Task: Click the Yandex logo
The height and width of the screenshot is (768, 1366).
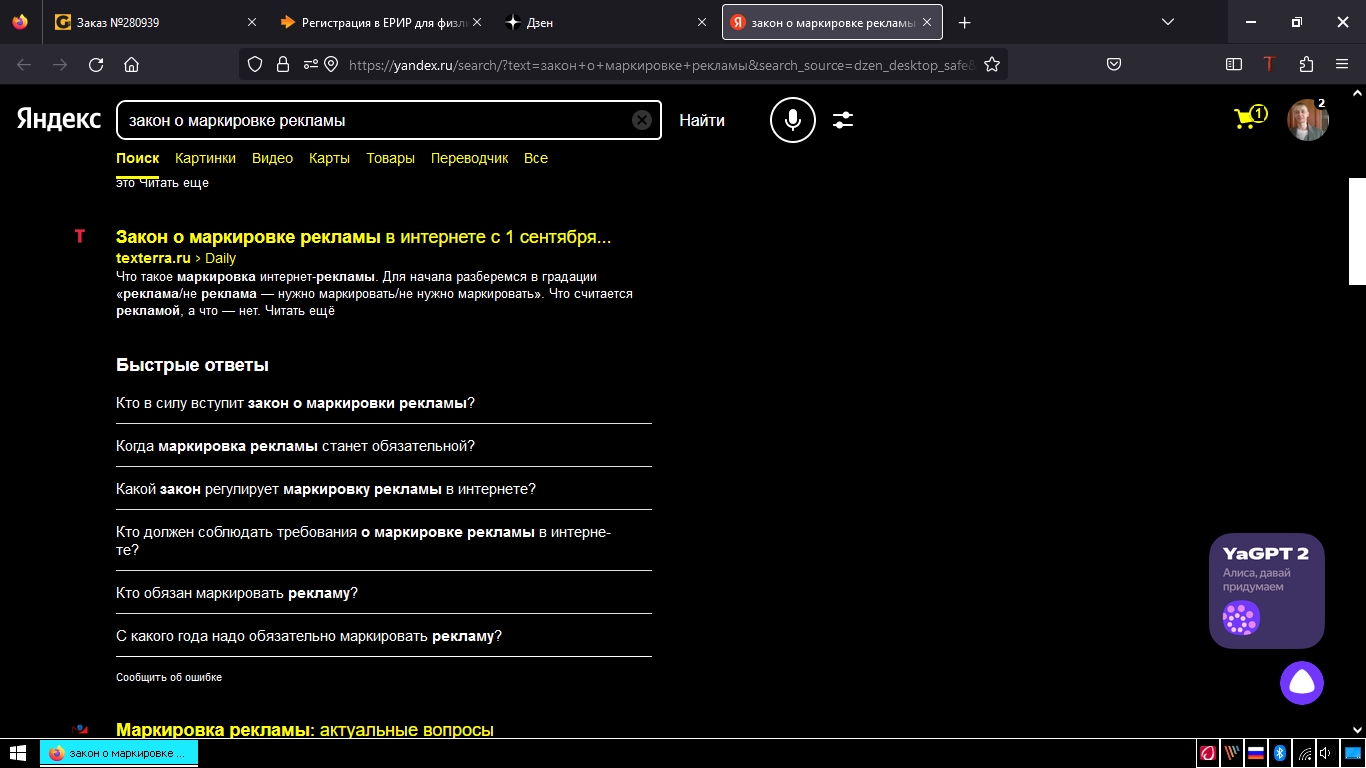Action: click(59, 119)
